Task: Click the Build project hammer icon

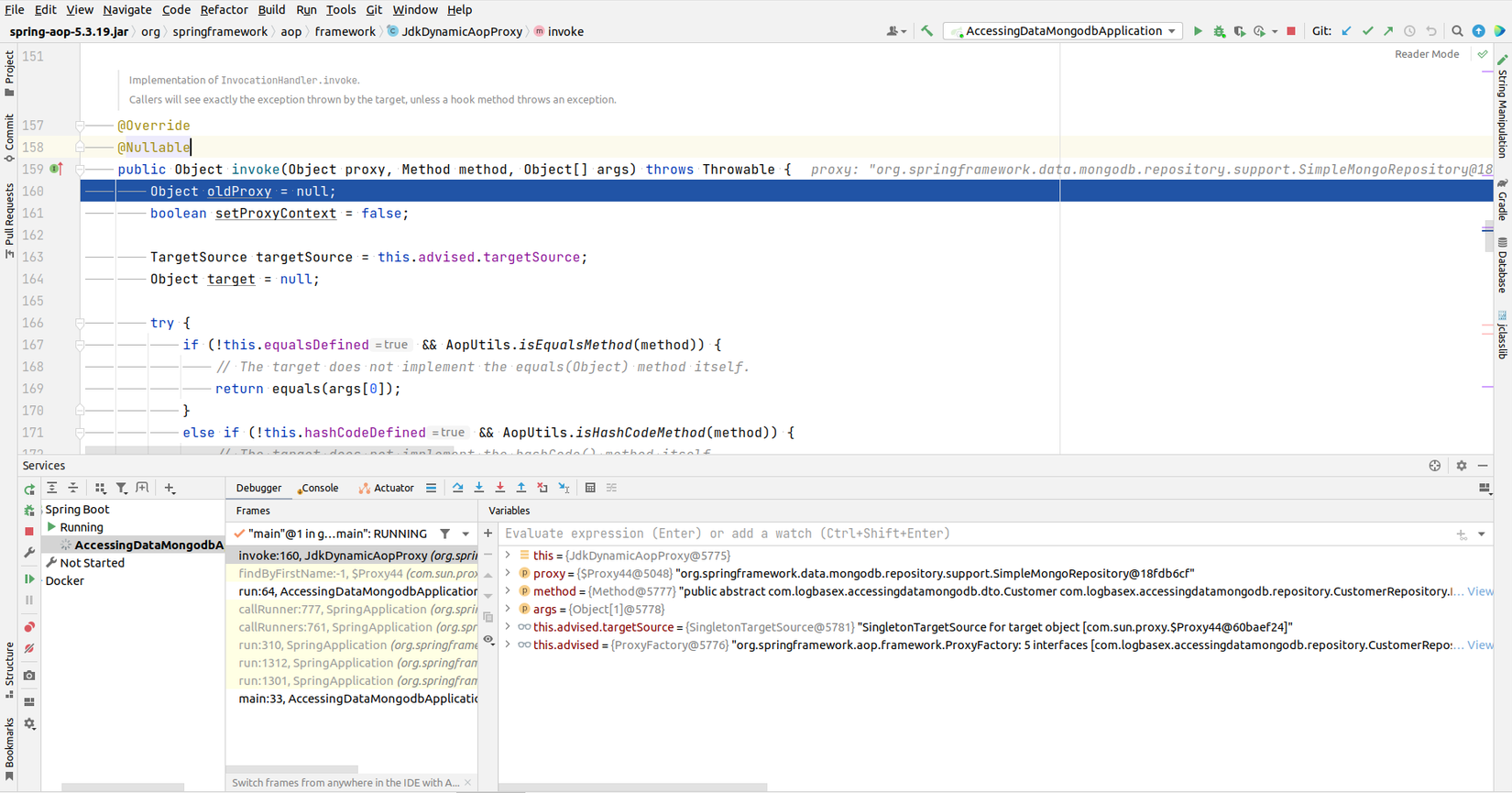Action: tap(927, 31)
